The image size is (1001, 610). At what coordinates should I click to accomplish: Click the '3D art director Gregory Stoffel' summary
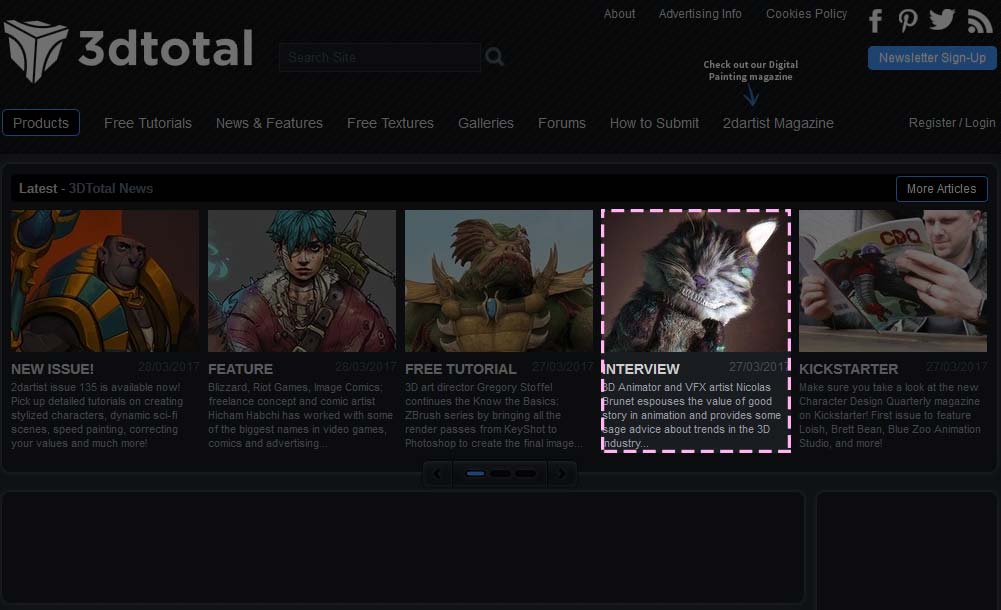493,415
